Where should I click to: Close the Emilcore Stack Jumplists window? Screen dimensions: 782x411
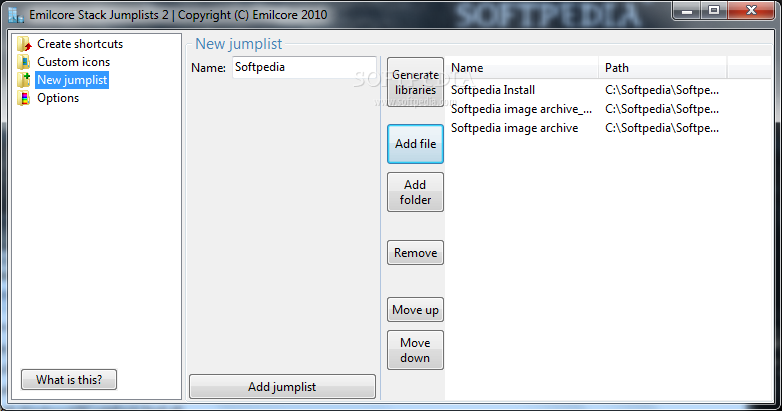[x=751, y=10]
